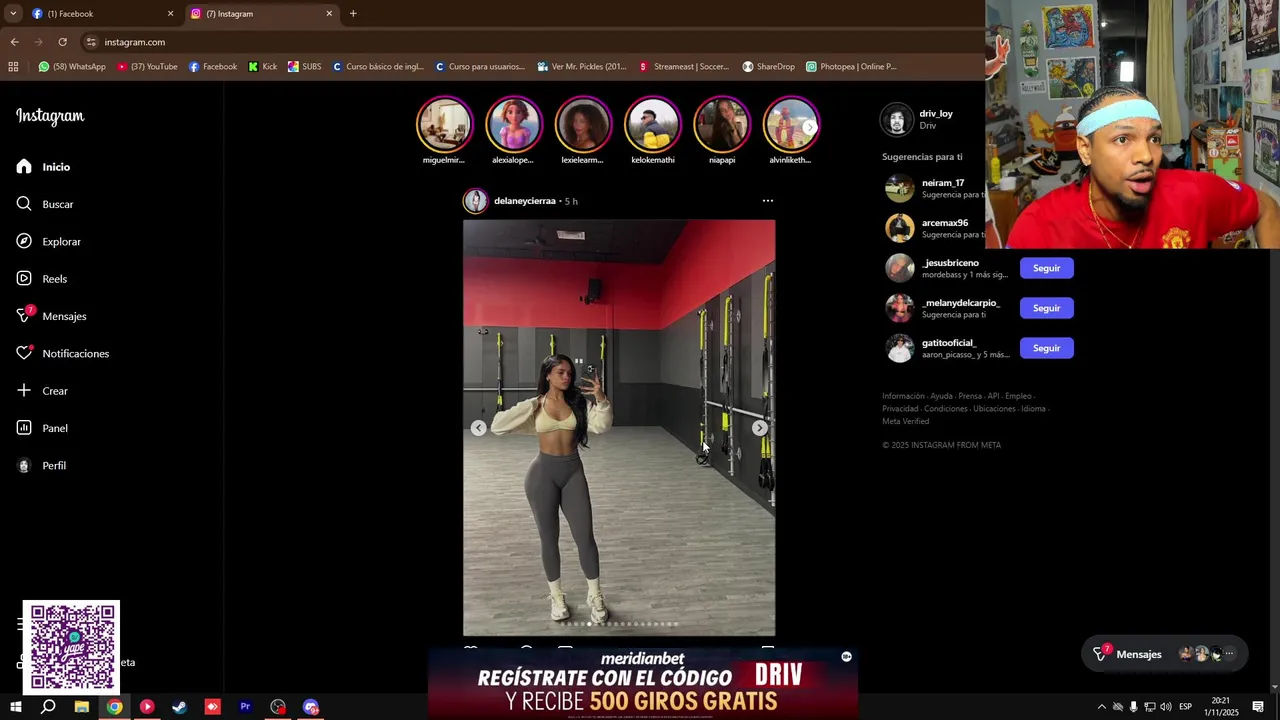The image size is (1280, 720).
Task: Open driv_loy account profile
Action: [x=936, y=113]
